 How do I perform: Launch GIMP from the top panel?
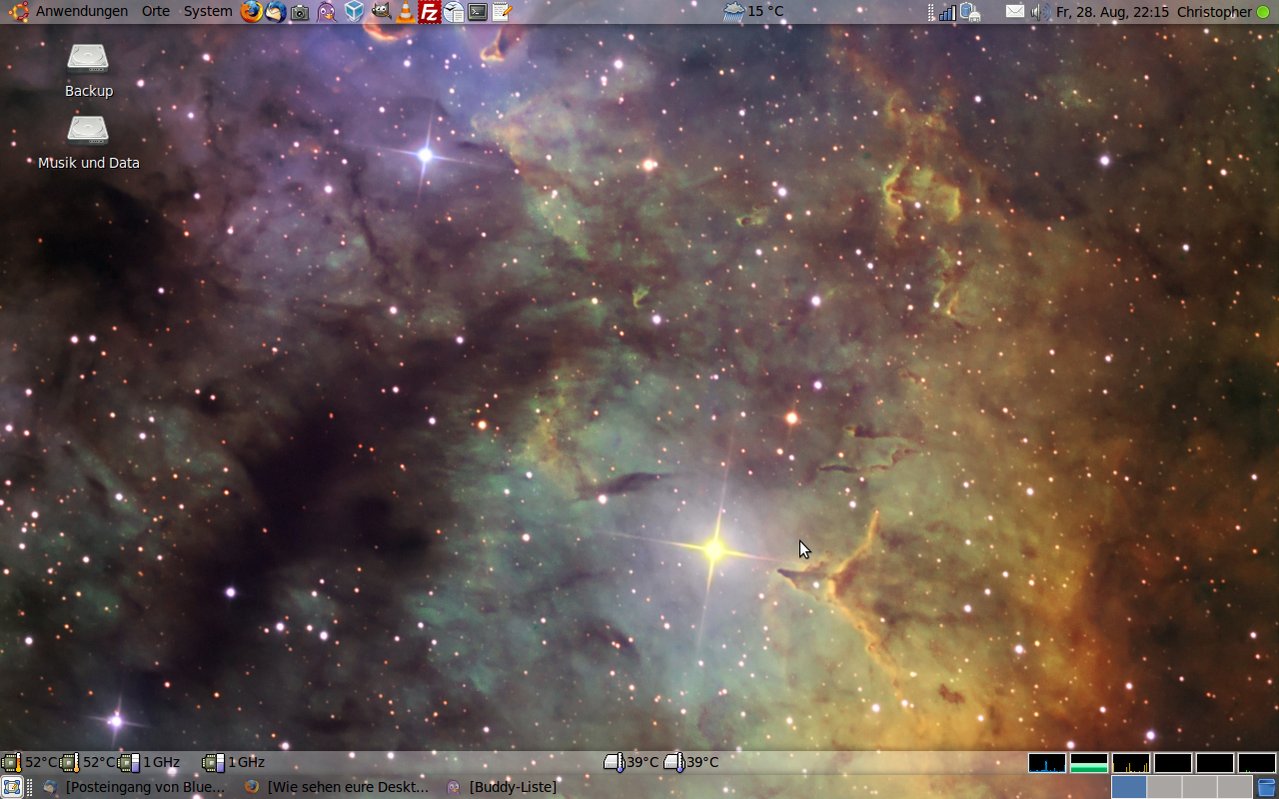(x=381, y=12)
